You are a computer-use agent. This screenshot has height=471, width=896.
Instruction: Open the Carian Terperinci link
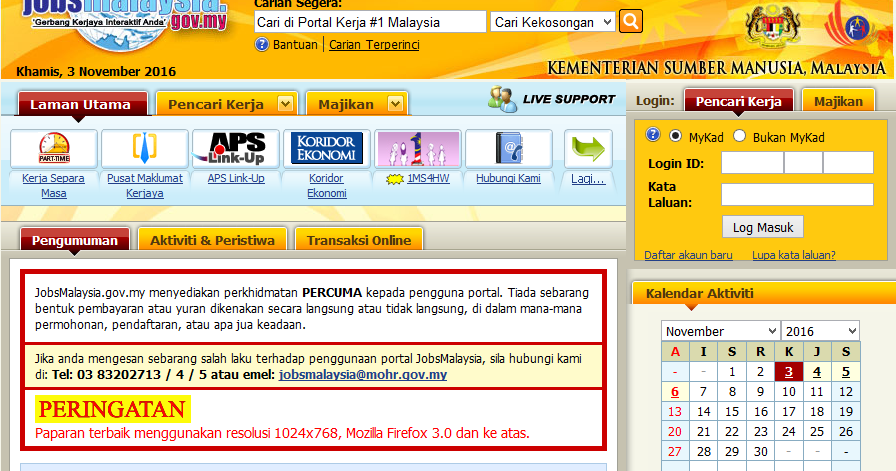[x=374, y=45]
